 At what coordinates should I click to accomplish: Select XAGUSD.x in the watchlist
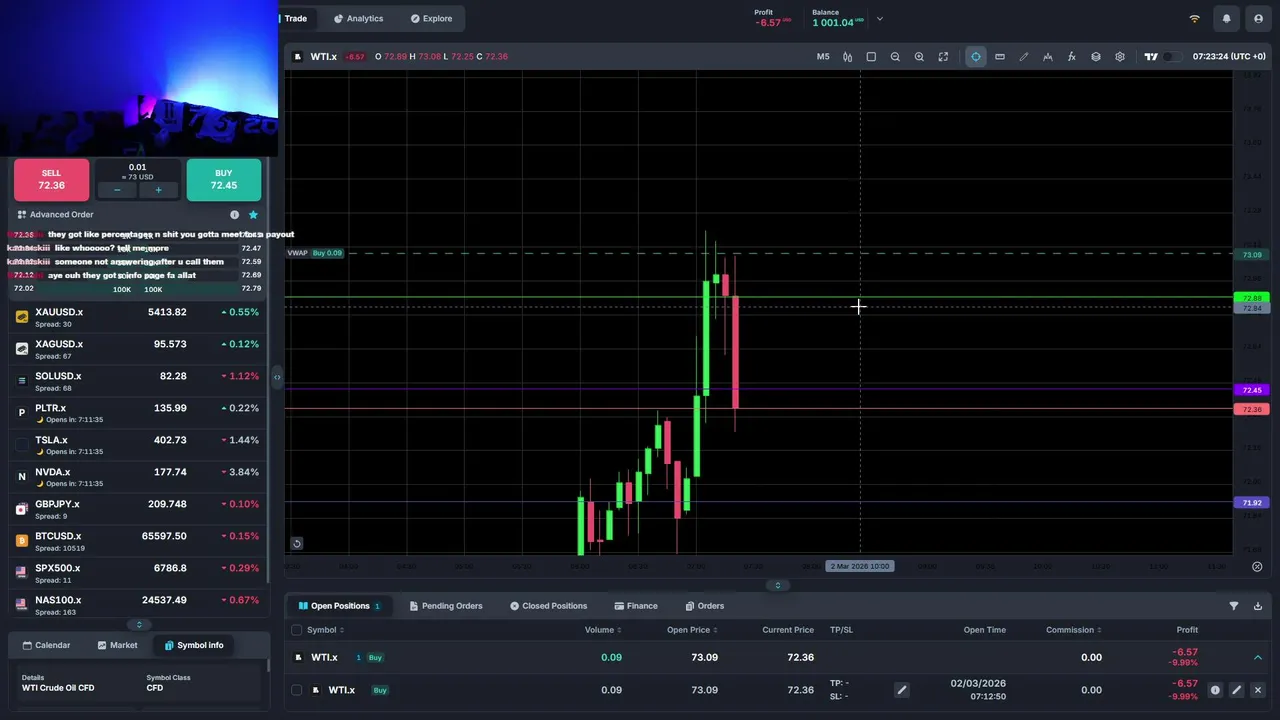(x=138, y=349)
